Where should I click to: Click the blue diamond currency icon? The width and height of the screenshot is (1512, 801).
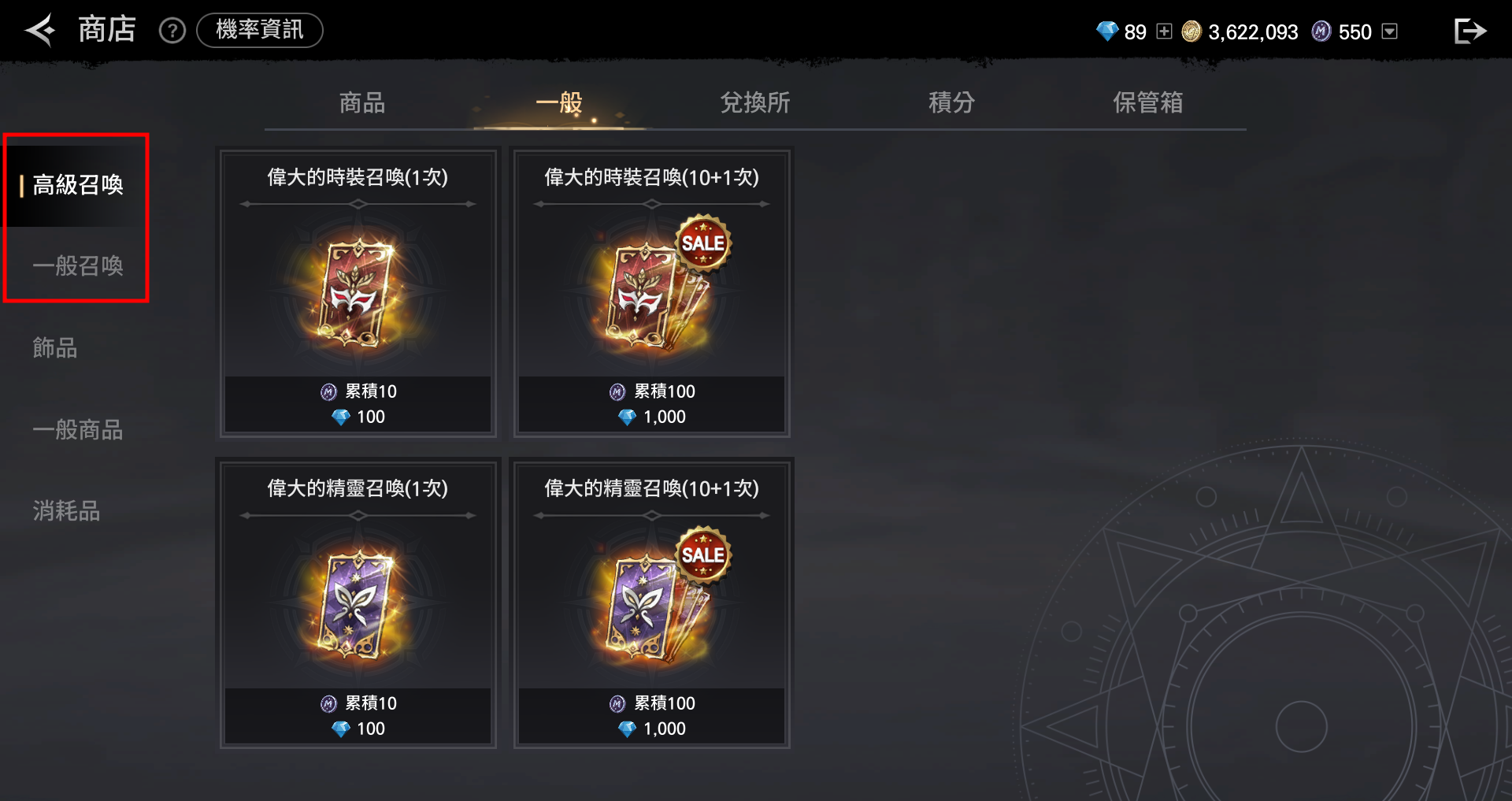[x=1107, y=32]
